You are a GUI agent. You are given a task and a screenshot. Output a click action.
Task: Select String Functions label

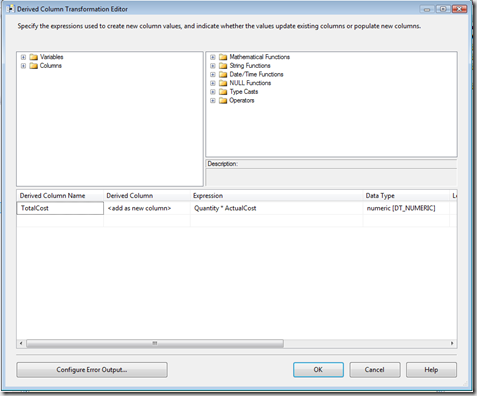[250, 66]
